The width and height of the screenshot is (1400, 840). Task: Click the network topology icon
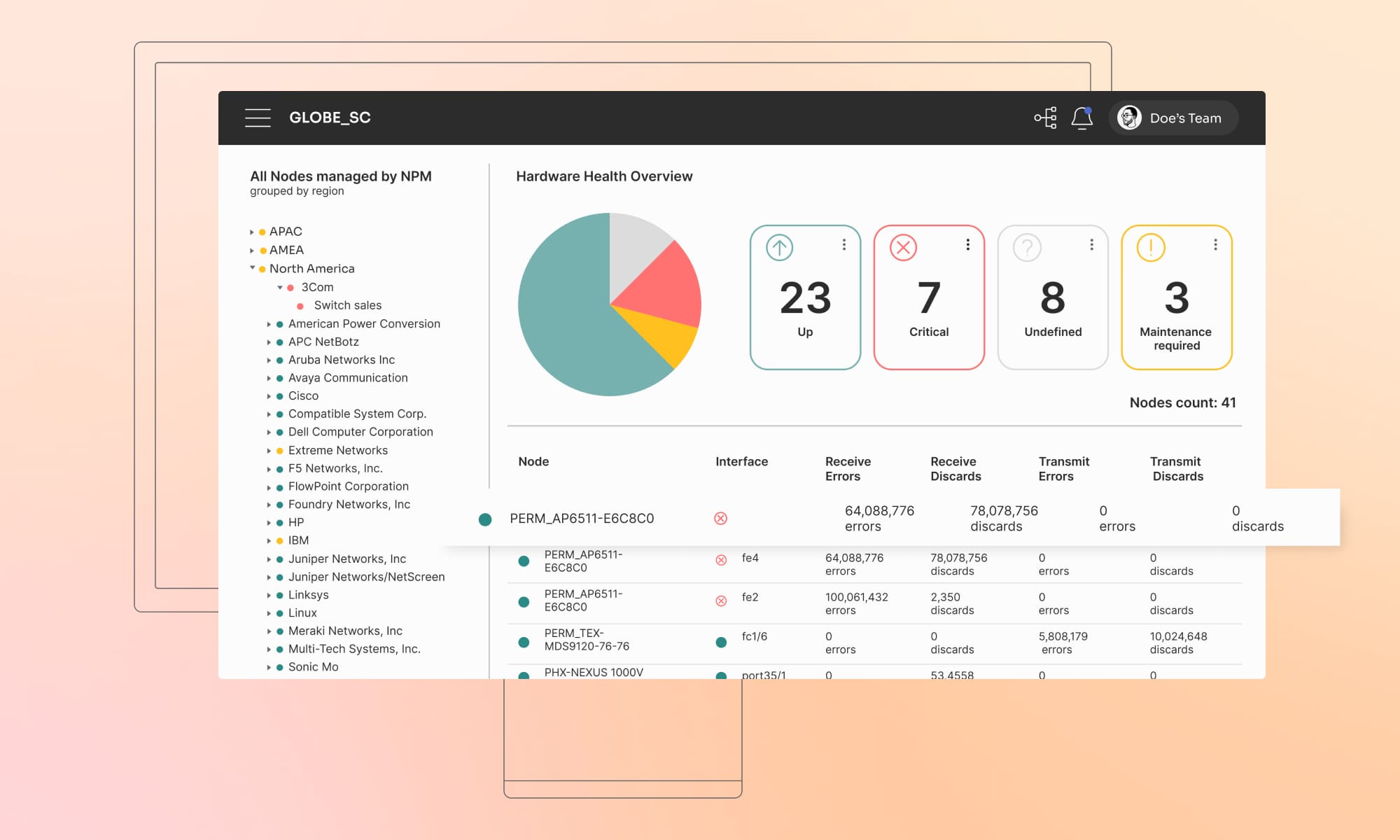coord(1045,118)
